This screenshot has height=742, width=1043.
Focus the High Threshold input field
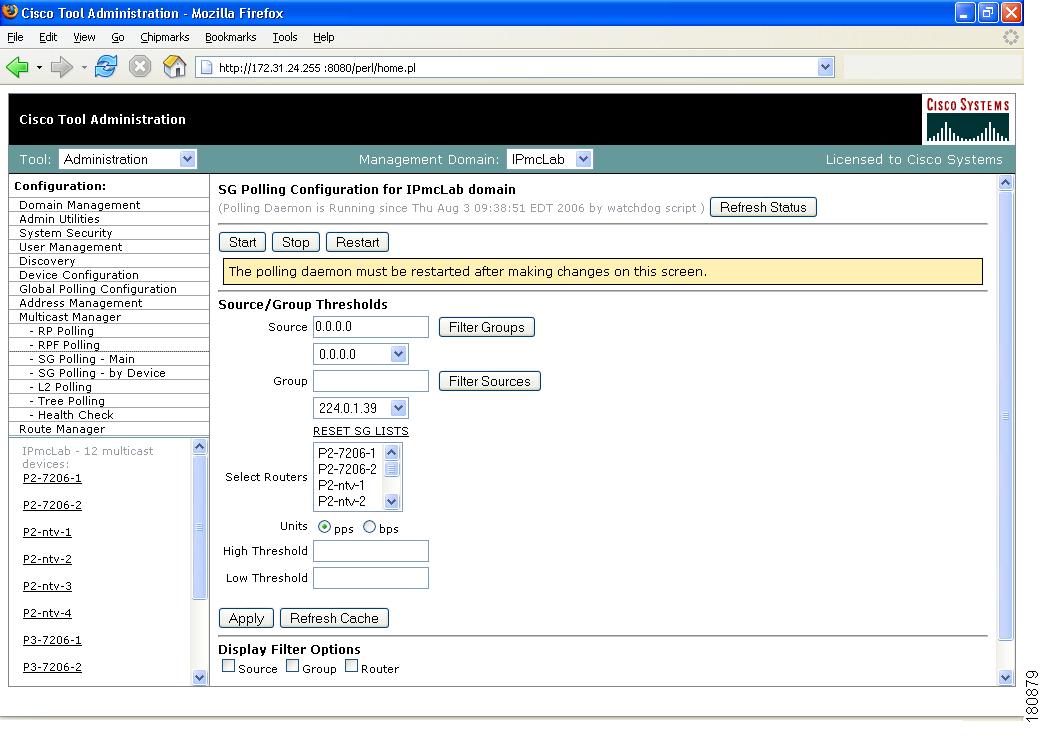[371, 551]
